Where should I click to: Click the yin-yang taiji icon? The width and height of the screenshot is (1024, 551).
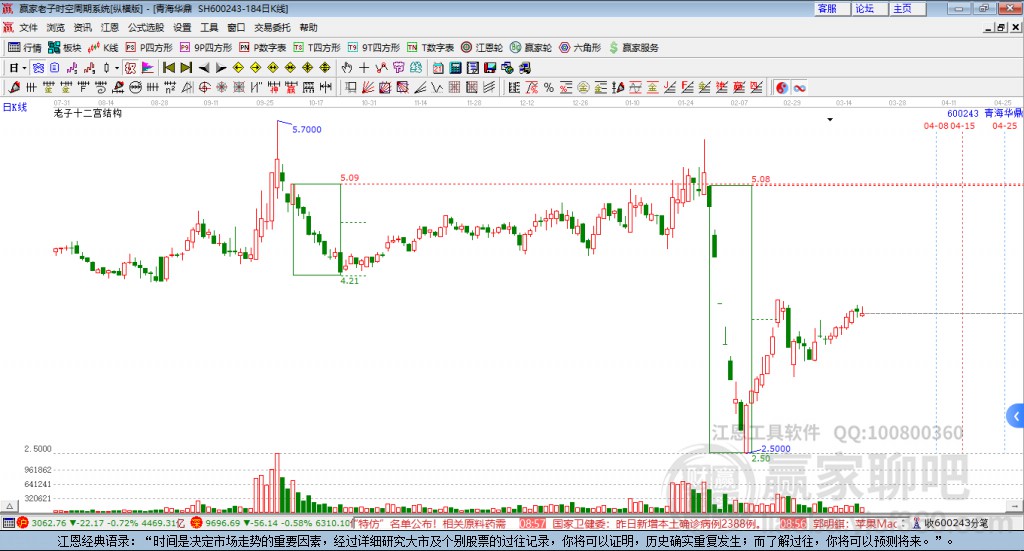(x=782, y=87)
